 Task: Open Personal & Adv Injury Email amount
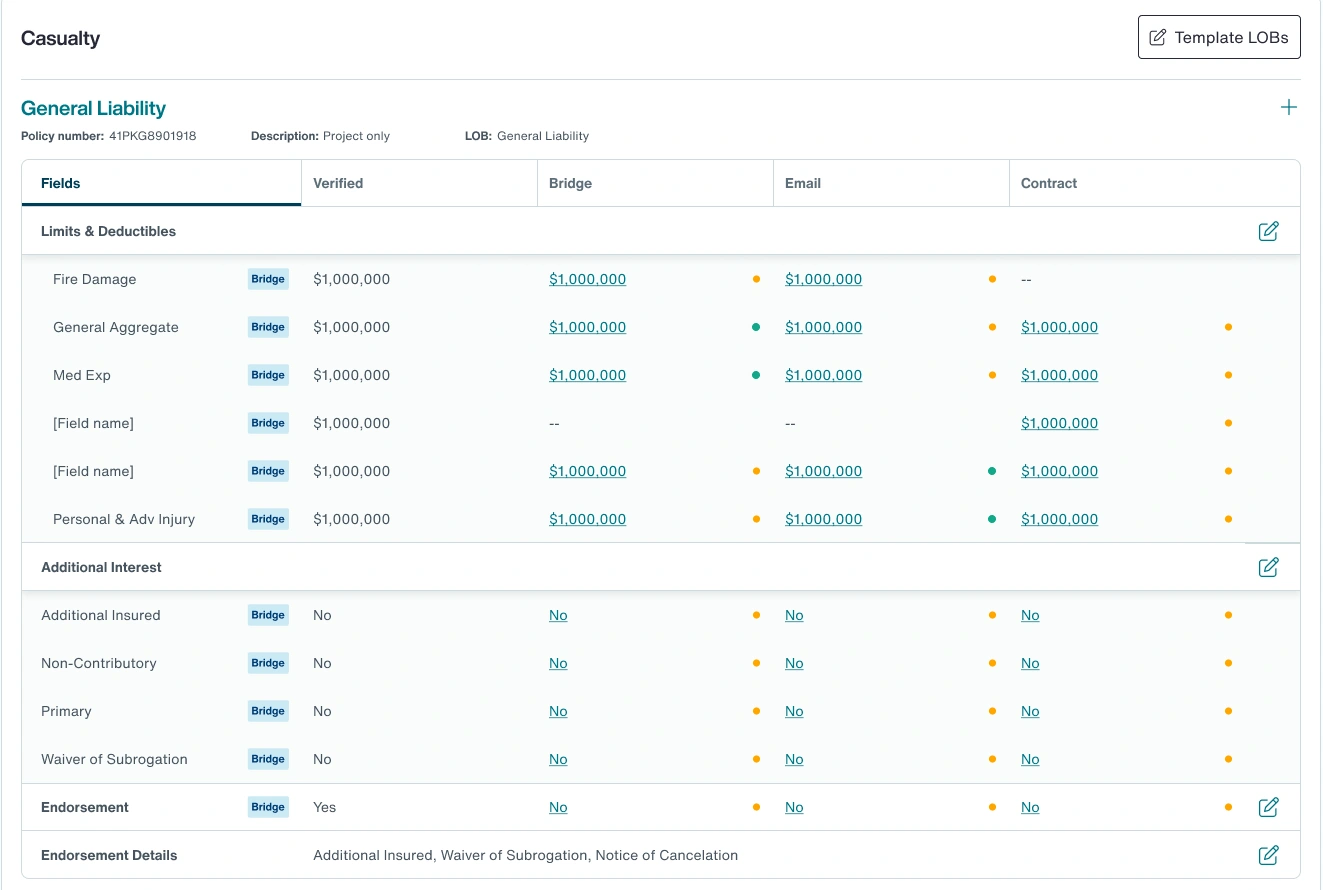pyautogui.click(x=823, y=519)
